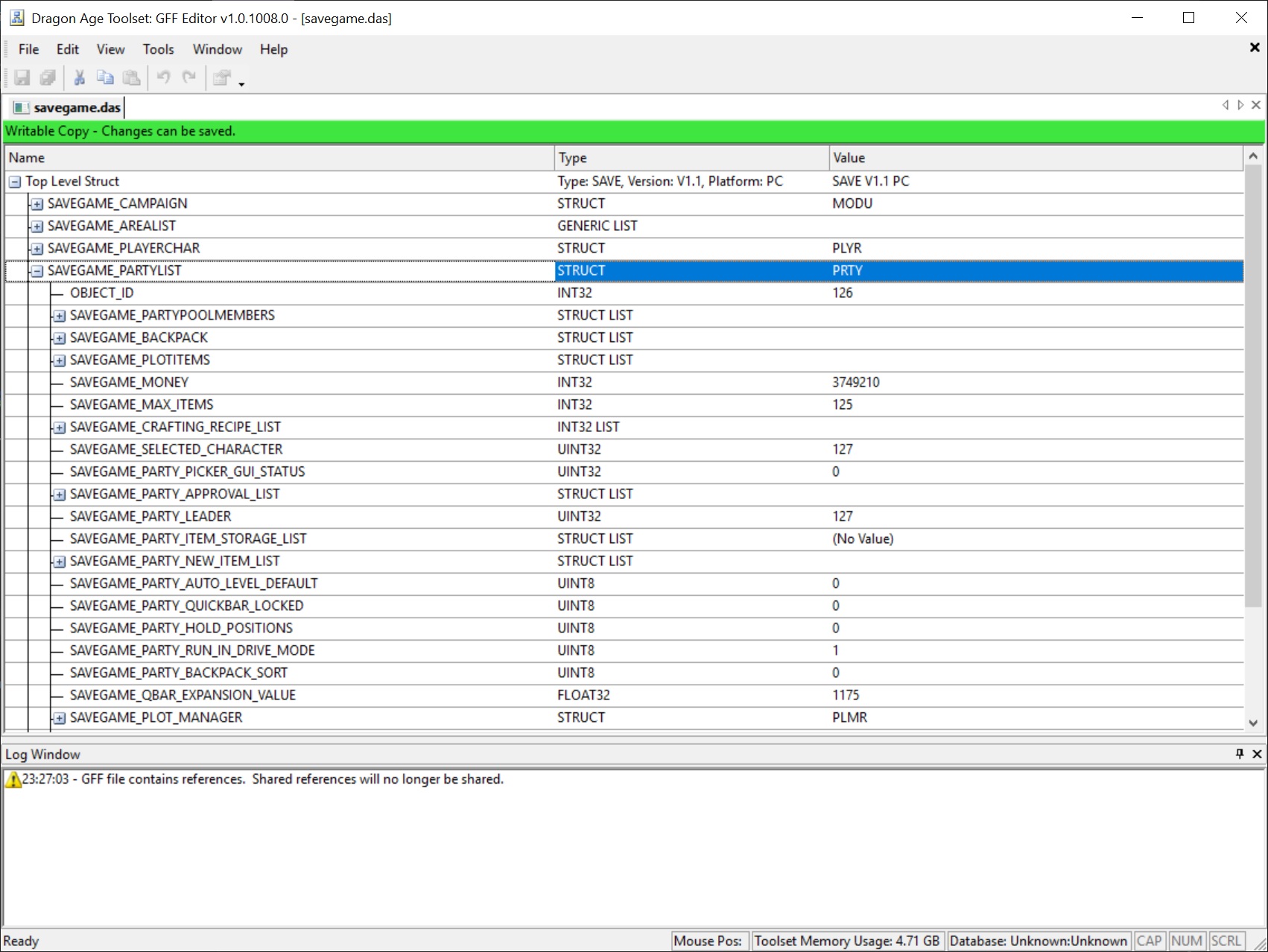Expand SAVEGAME_PLAYERCHAR node
The height and width of the screenshot is (952, 1268).
[x=37, y=249]
